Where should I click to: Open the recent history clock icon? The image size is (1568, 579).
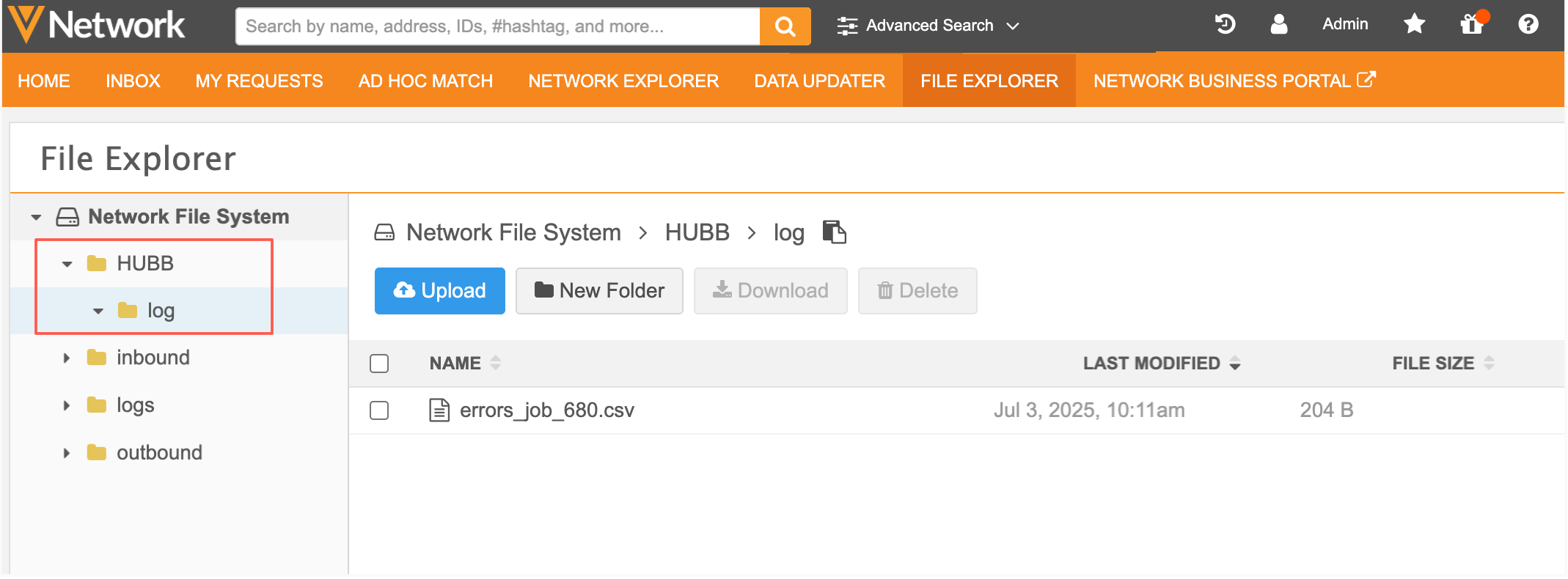[1225, 24]
